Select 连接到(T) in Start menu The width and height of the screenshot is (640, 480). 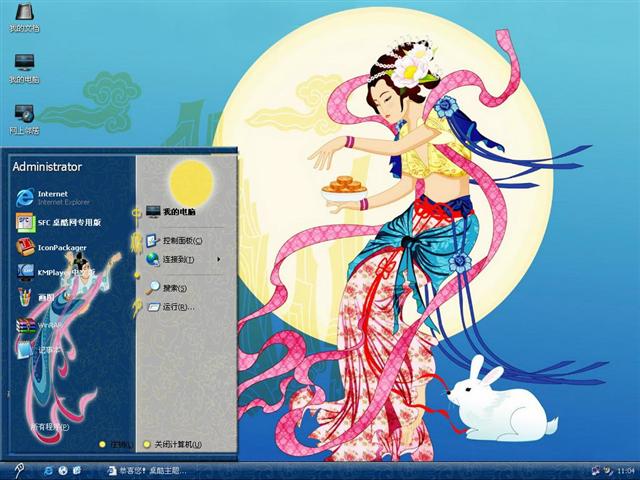(170, 259)
